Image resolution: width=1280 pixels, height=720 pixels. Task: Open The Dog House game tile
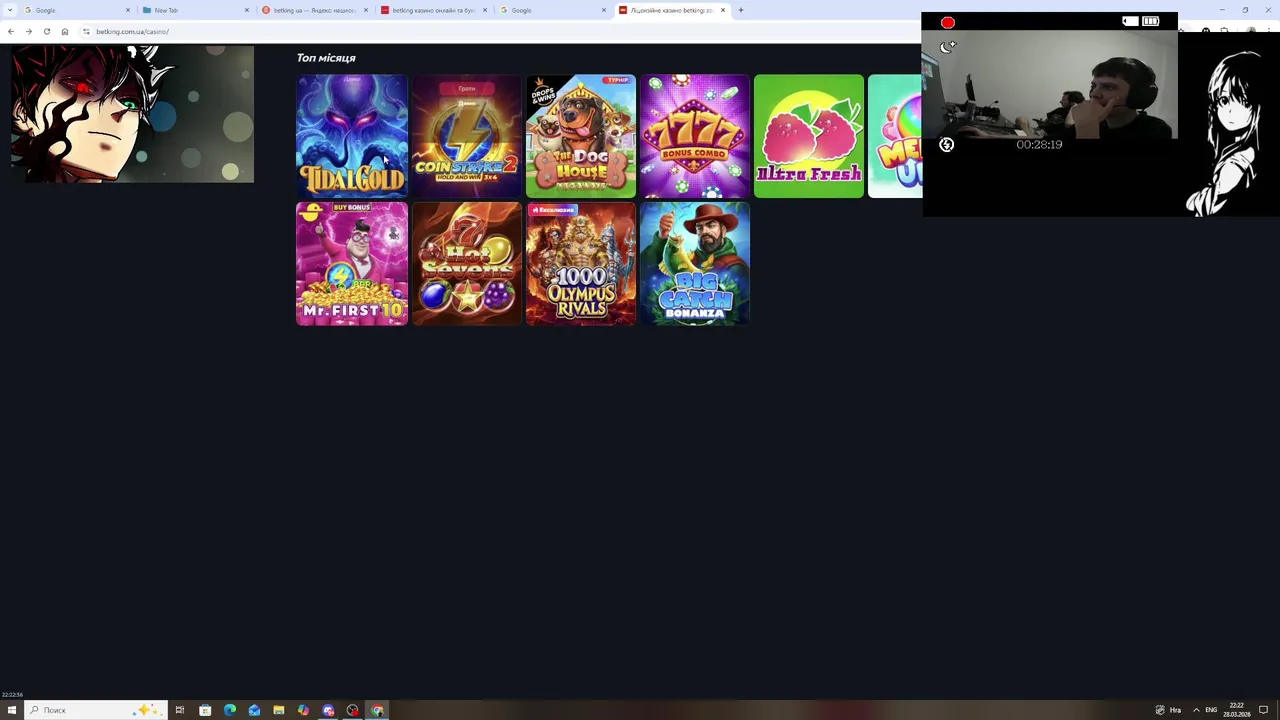pyautogui.click(x=581, y=136)
